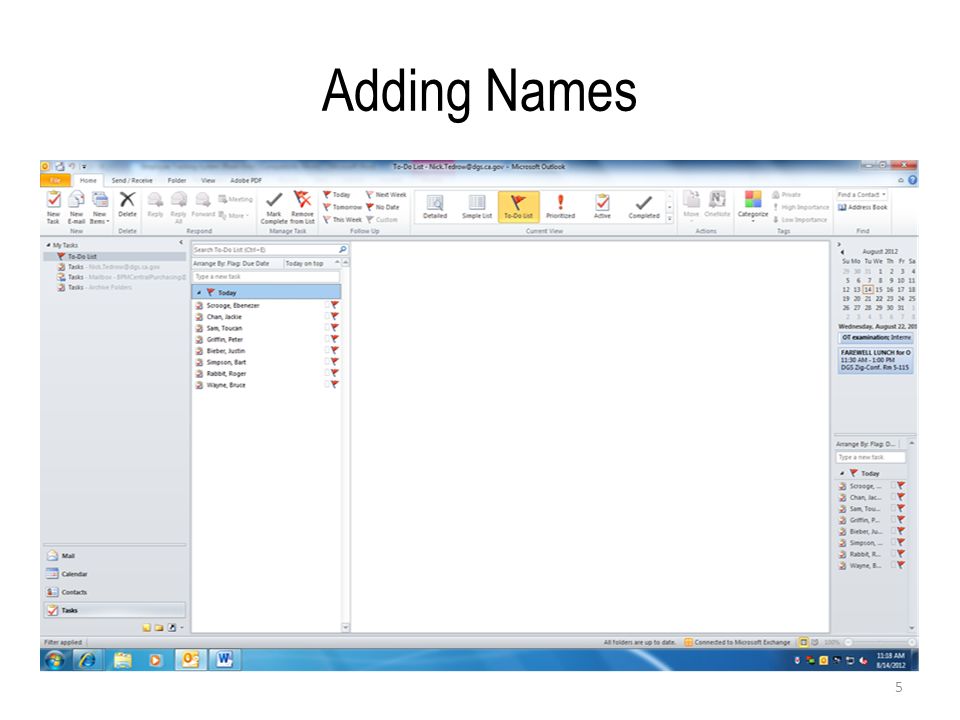The height and width of the screenshot is (720, 960).
Task: Open Calendar in navigation pane
Action: [114, 574]
